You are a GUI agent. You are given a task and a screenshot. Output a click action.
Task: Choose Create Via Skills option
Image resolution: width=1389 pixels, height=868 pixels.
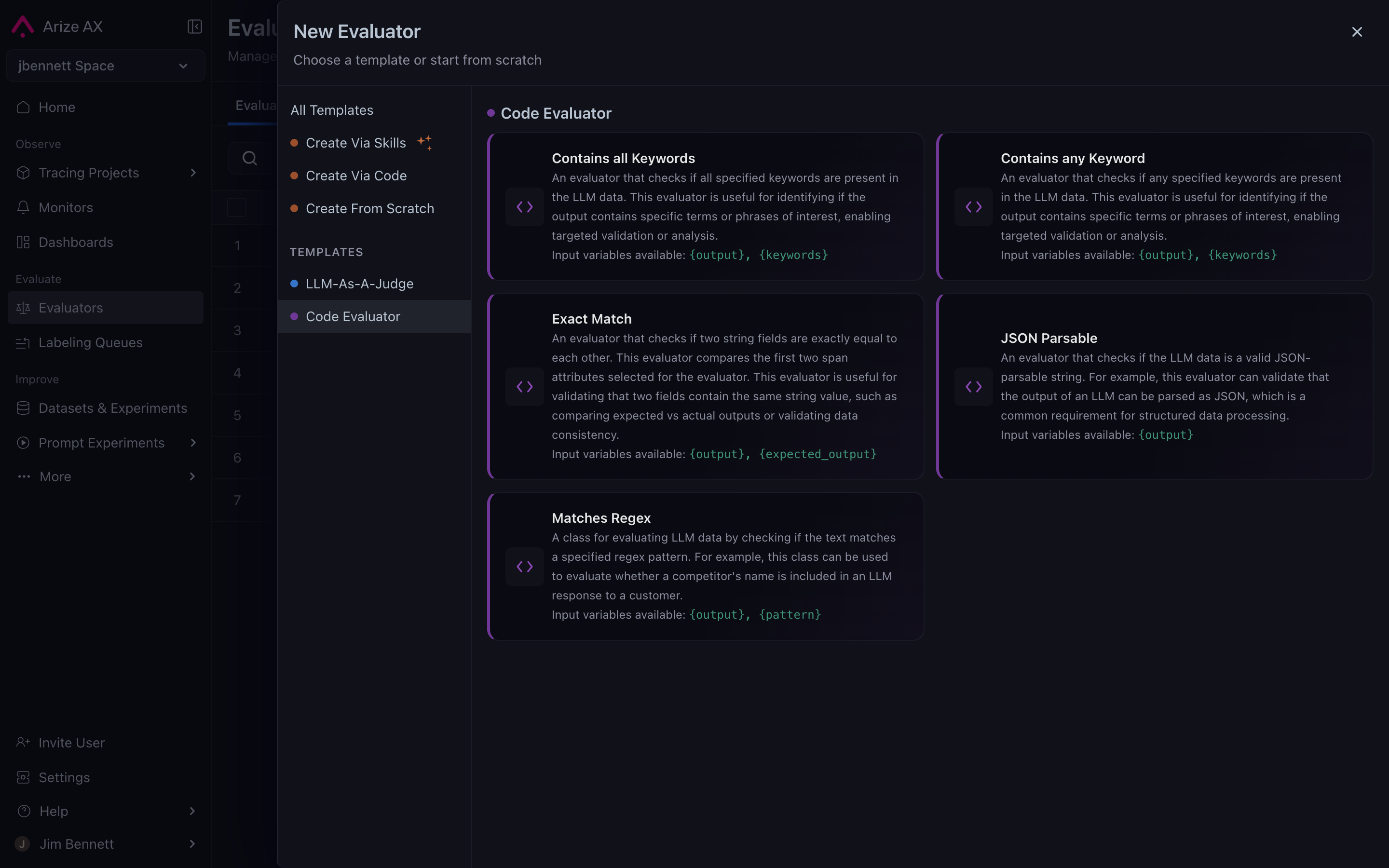point(373,143)
